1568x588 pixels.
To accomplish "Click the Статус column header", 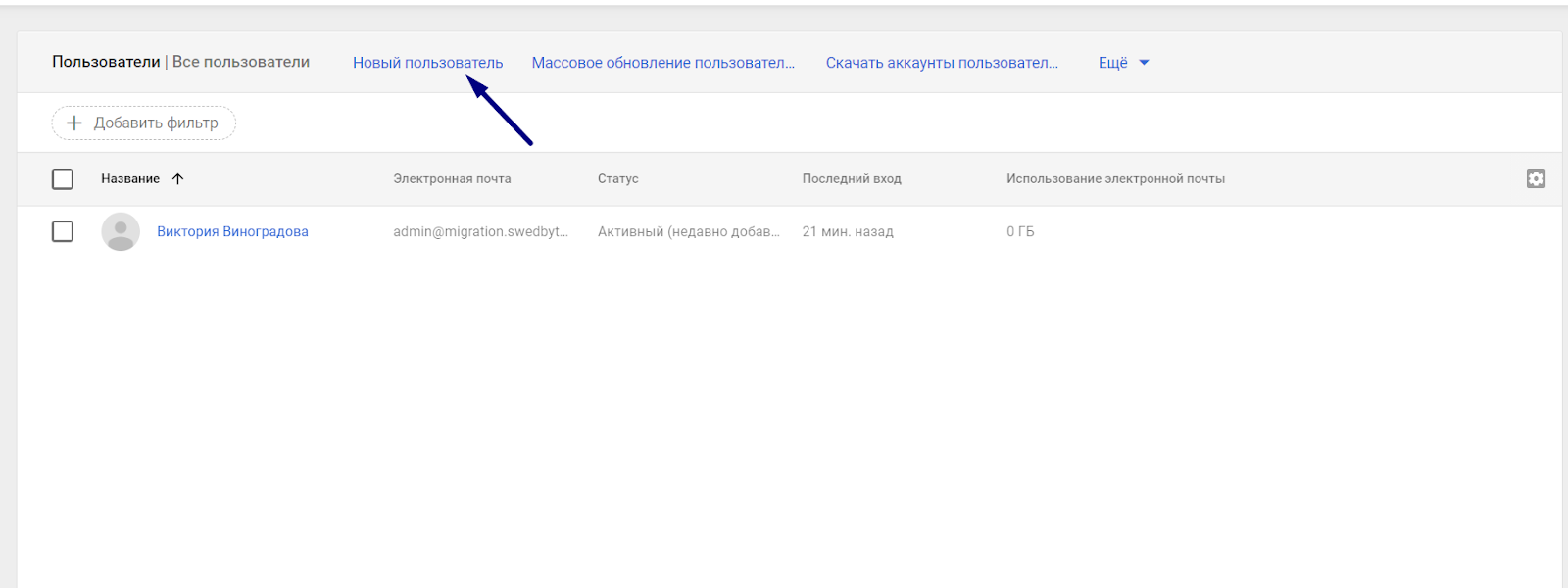I will coord(617,179).
